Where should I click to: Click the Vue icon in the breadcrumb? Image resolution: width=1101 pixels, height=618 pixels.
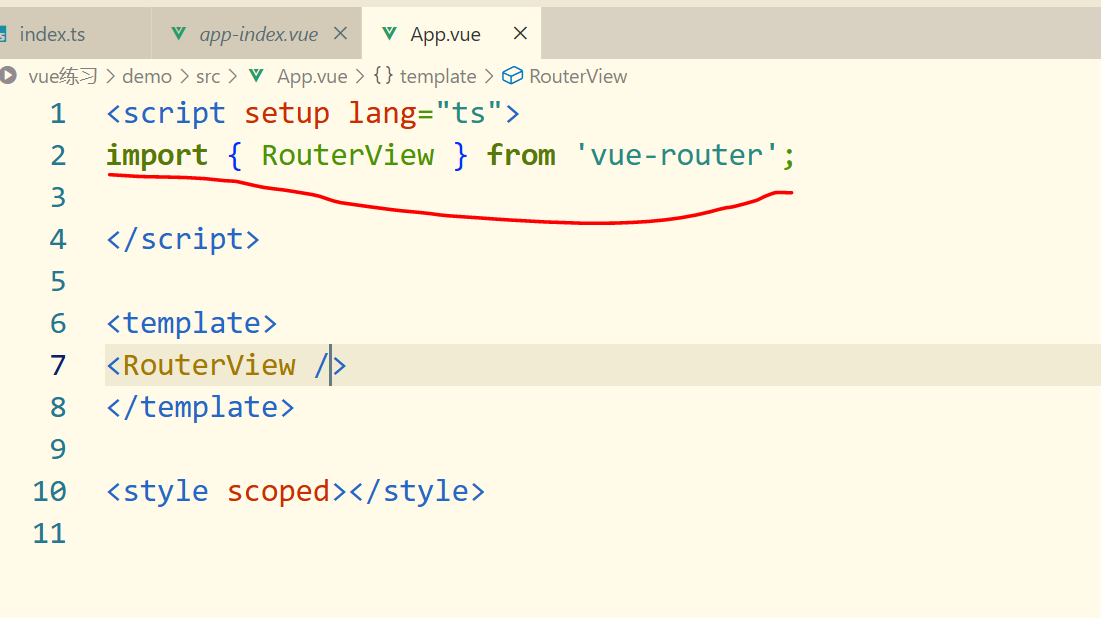[256, 76]
